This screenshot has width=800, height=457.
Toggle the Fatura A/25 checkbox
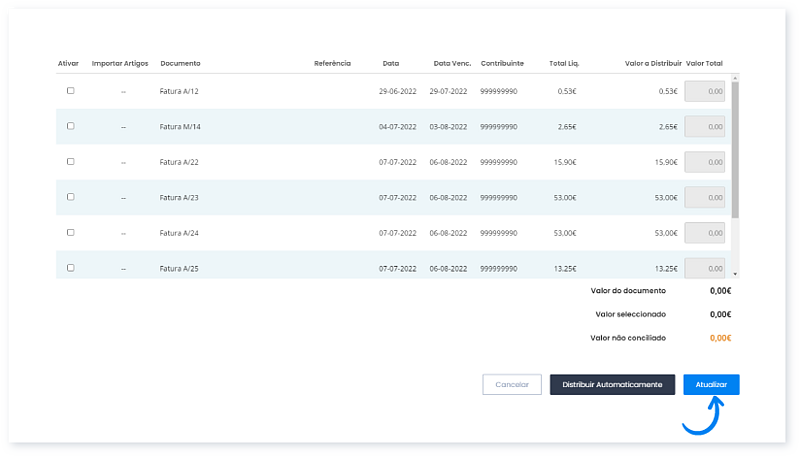[70, 268]
